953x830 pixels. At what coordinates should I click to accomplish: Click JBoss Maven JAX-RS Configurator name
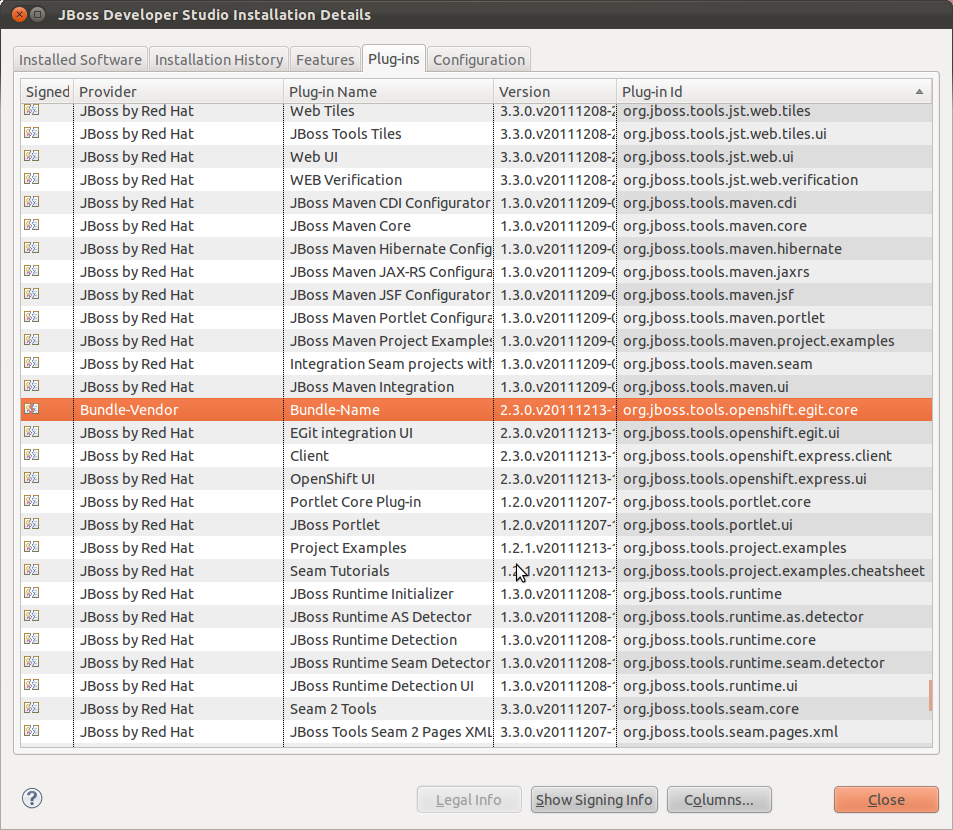point(391,272)
